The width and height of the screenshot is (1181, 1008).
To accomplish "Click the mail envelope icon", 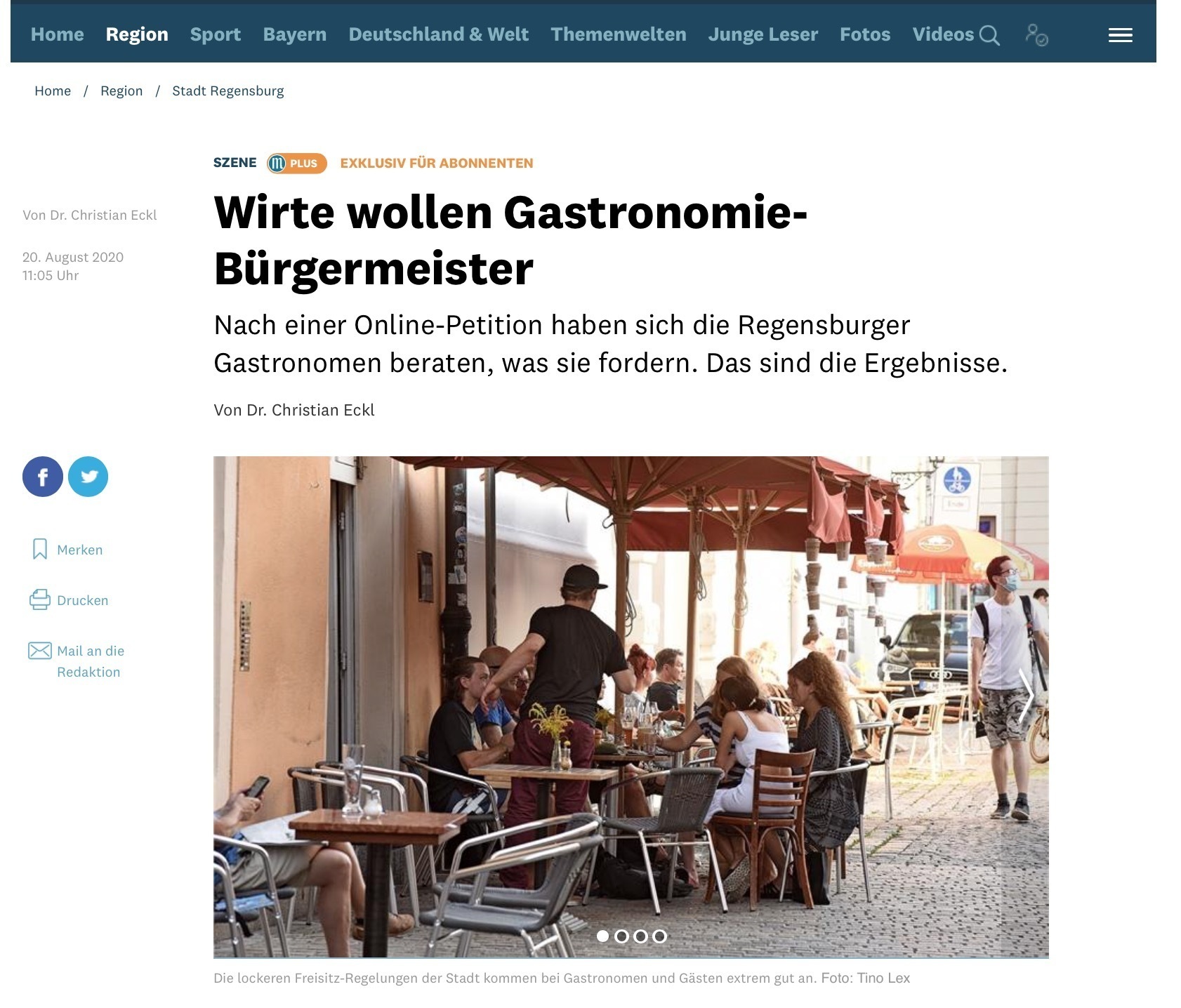I will tap(40, 650).
